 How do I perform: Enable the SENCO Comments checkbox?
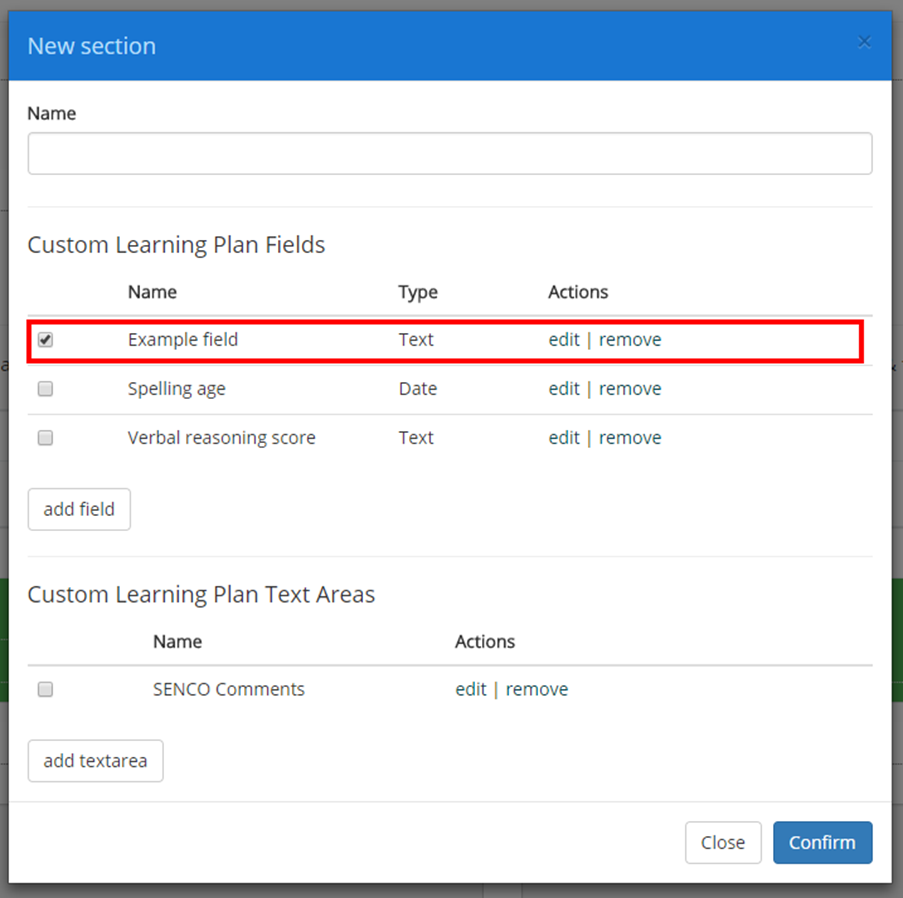pyautogui.click(x=45, y=689)
